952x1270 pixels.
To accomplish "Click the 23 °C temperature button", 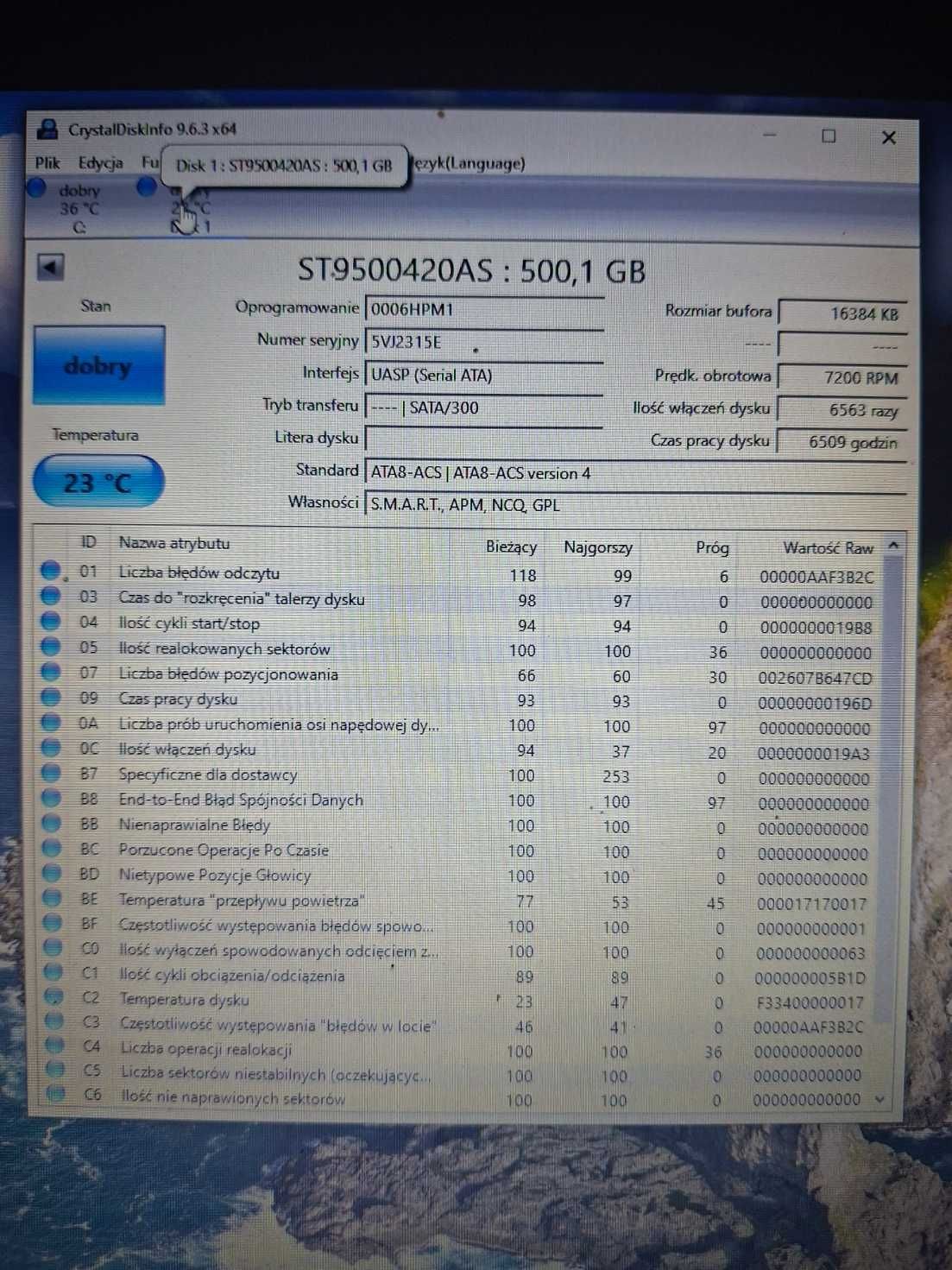I will pyautogui.click(x=98, y=482).
